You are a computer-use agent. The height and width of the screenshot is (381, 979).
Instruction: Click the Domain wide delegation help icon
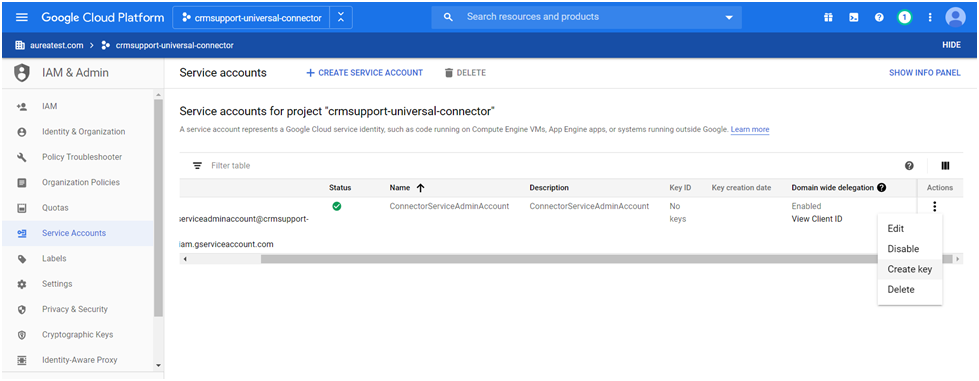tap(881, 187)
